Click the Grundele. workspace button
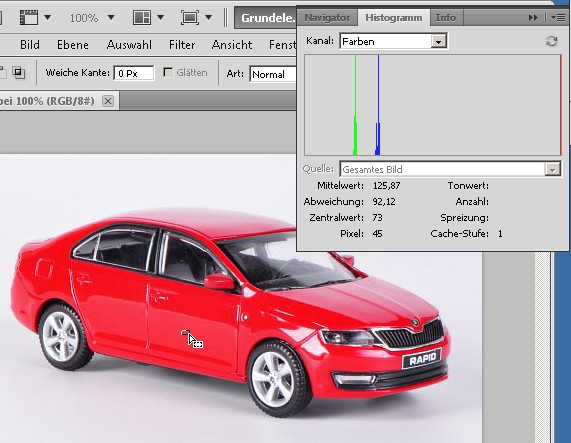The image size is (571, 443). 266,18
